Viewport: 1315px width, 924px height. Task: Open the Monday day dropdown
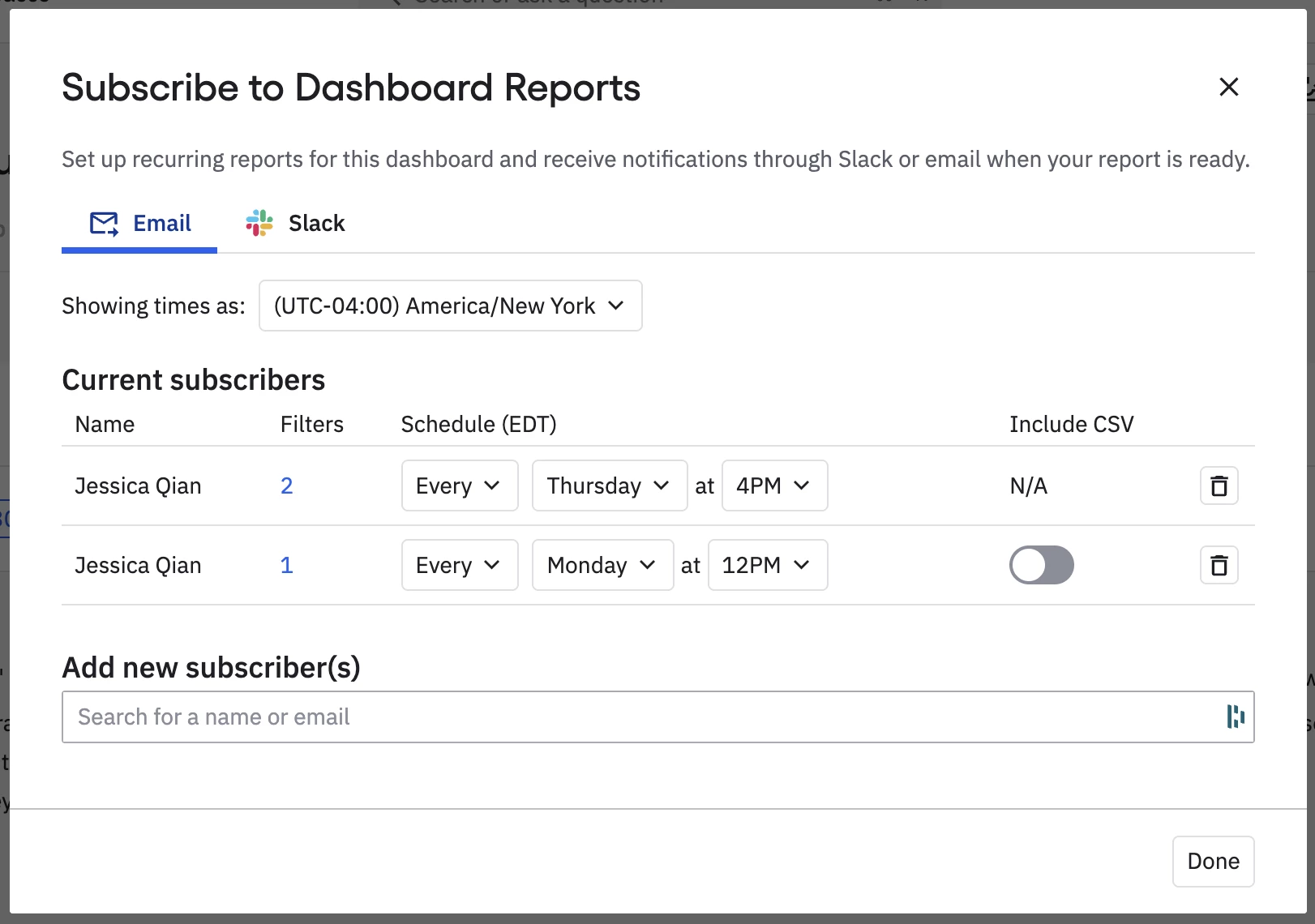click(602, 565)
